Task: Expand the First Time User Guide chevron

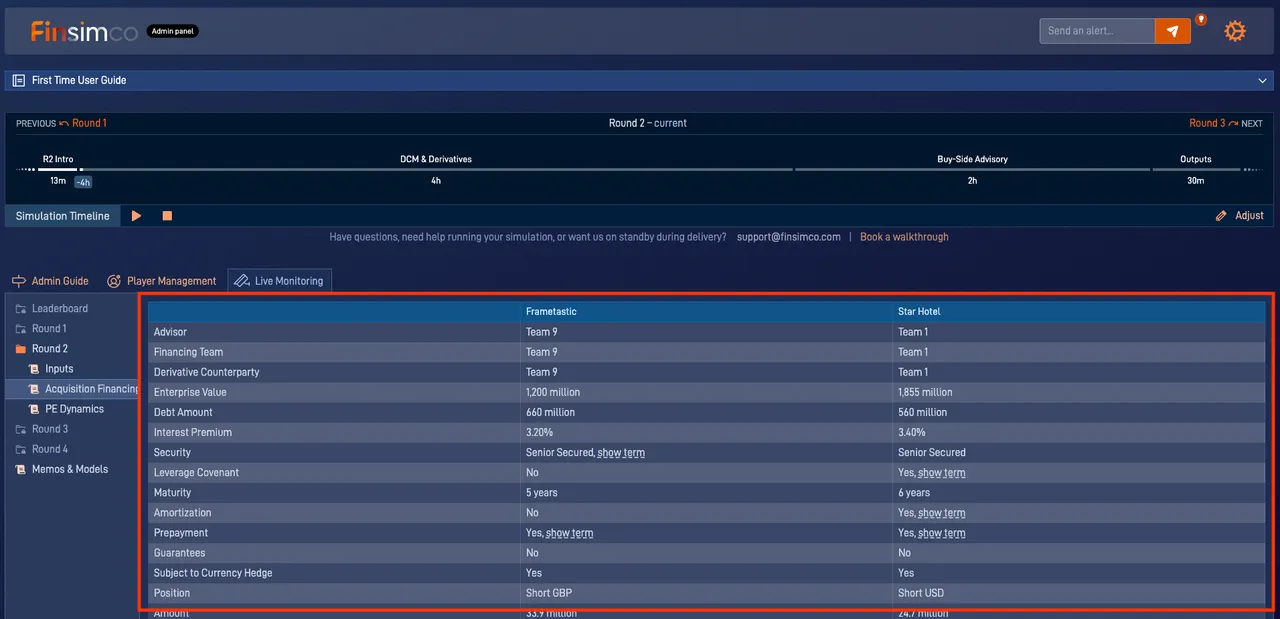Action: pos(1262,80)
